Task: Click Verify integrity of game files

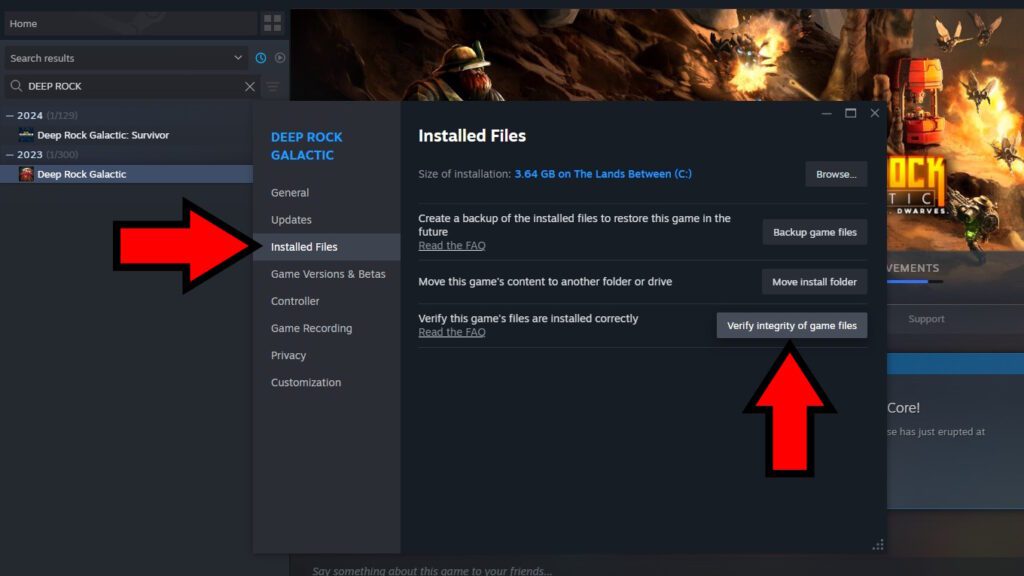Action: pos(792,325)
